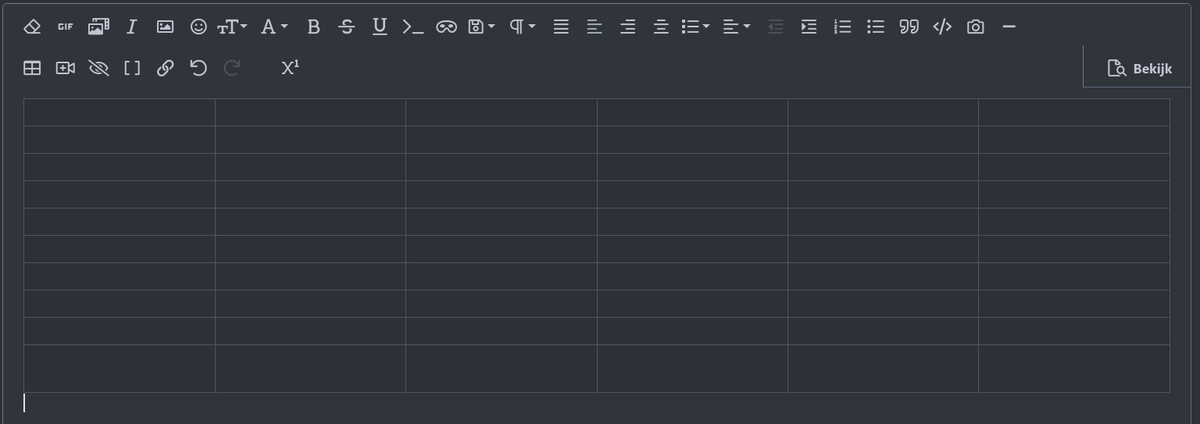Toggle underline formatting
This screenshot has width=1200, height=424.
click(x=379, y=27)
